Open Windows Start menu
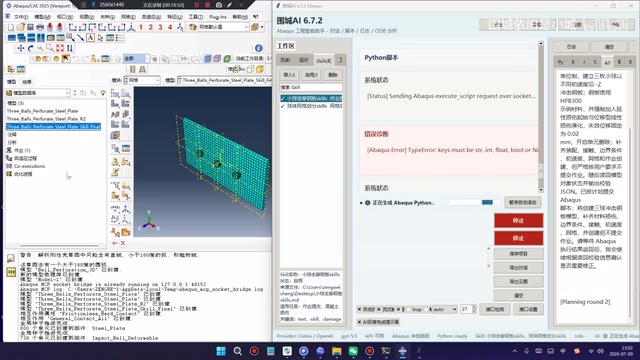The height and width of the screenshot is (360, 640). click(221, 351)
